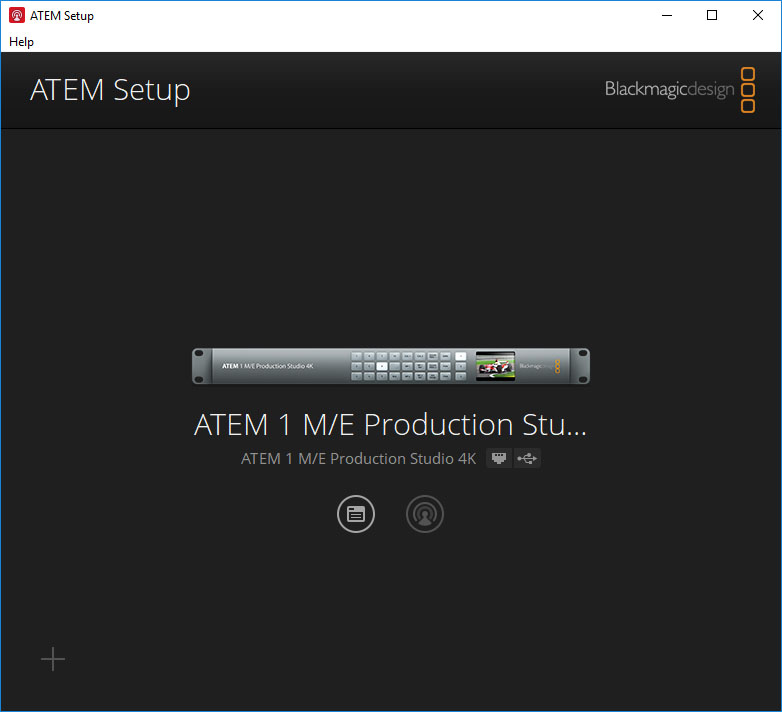Click the ATEM software control icon
The width and height of the screenshot is (782, 712).
424,514
